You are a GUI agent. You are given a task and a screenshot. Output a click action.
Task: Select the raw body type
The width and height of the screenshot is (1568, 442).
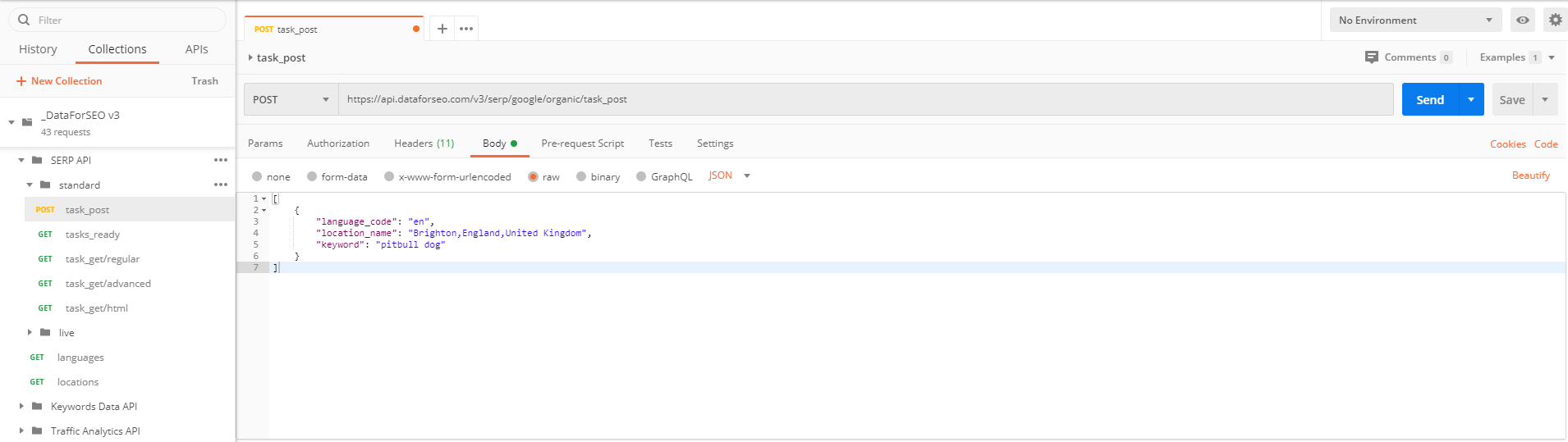pyautogui.click(x=533, y=176)
